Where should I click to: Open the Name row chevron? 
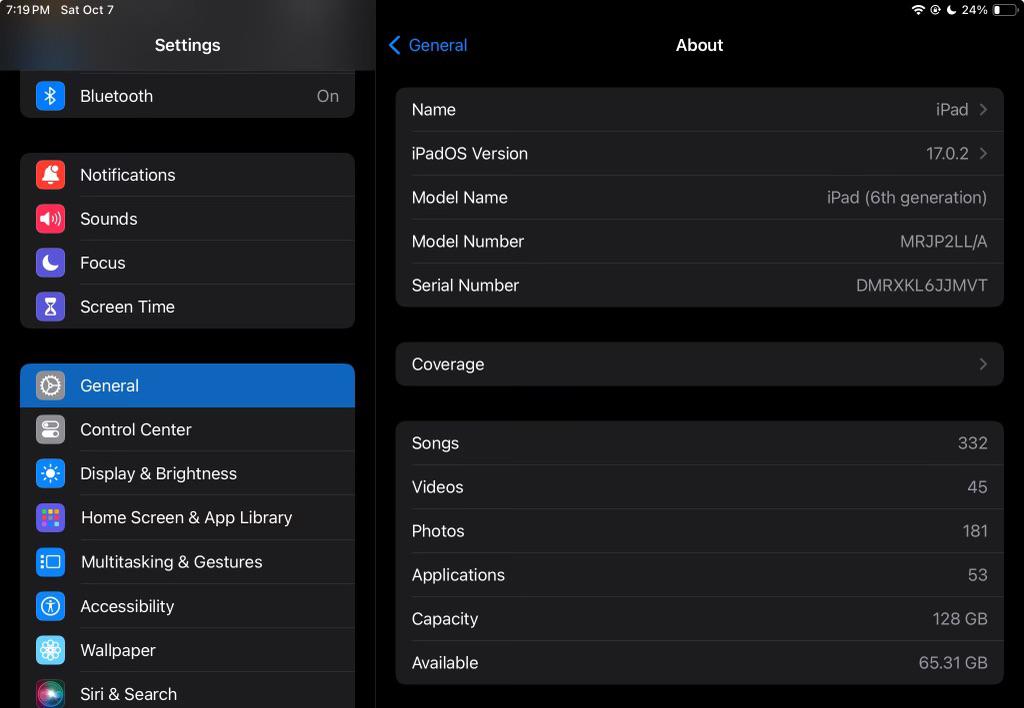pos(983,109)
